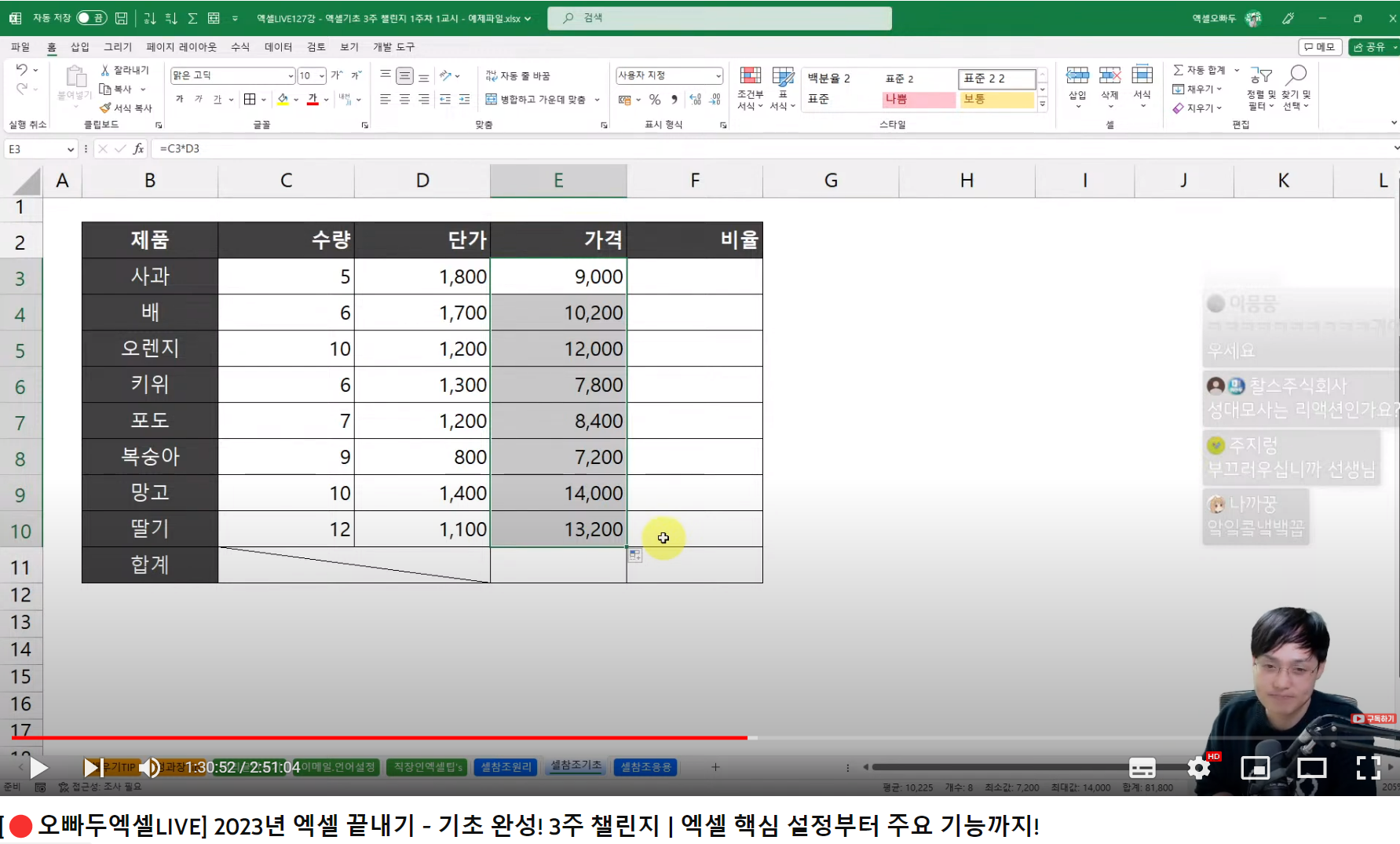The width and height of the screenshot is (1400, 844).
Task: Apply the borders grid icon
Action: (250, 99)
